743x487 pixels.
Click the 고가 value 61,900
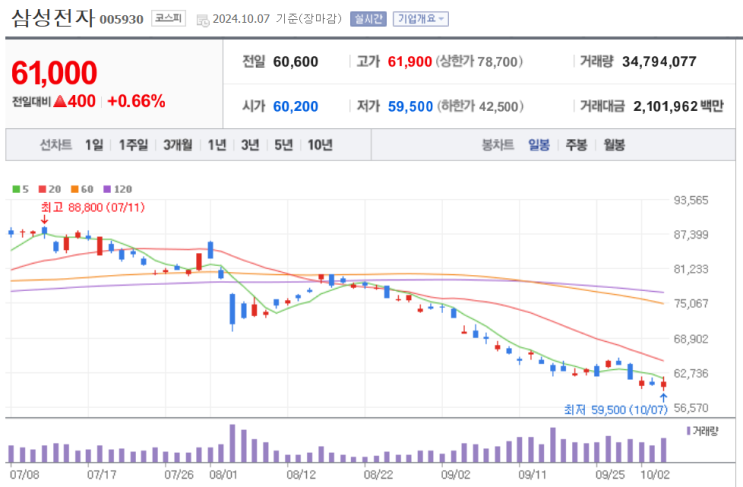coord(410,62)
